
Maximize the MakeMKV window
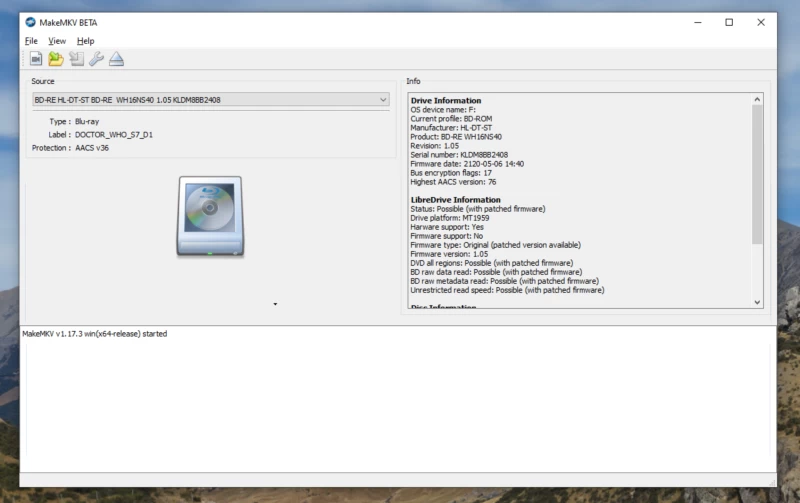pos(729,22)
